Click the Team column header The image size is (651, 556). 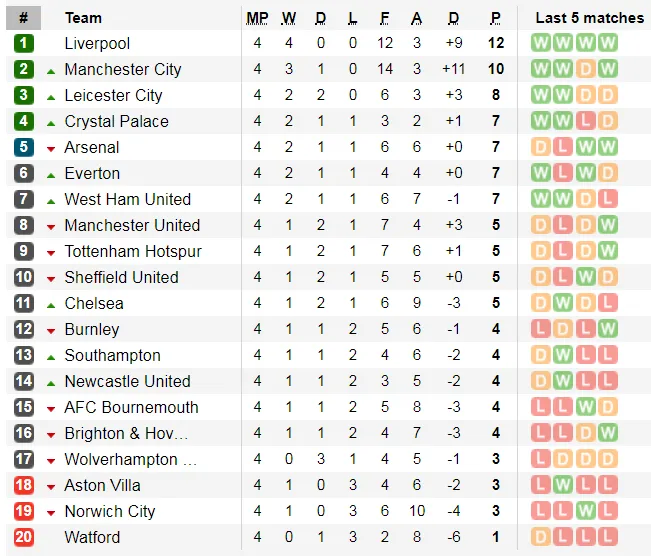(83, 18)
